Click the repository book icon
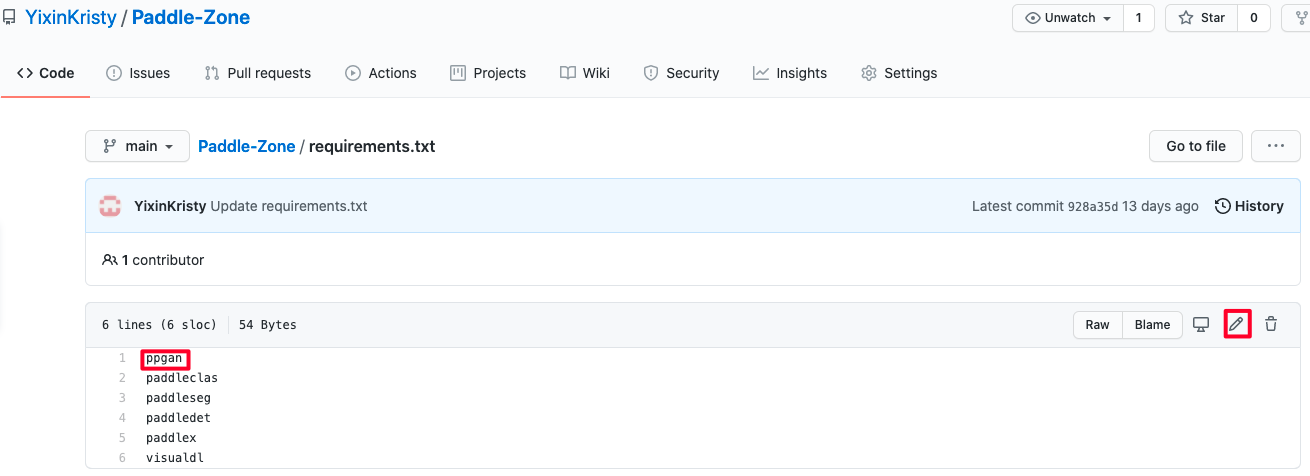Screen dimensions: 1310x476 point(9,18)
